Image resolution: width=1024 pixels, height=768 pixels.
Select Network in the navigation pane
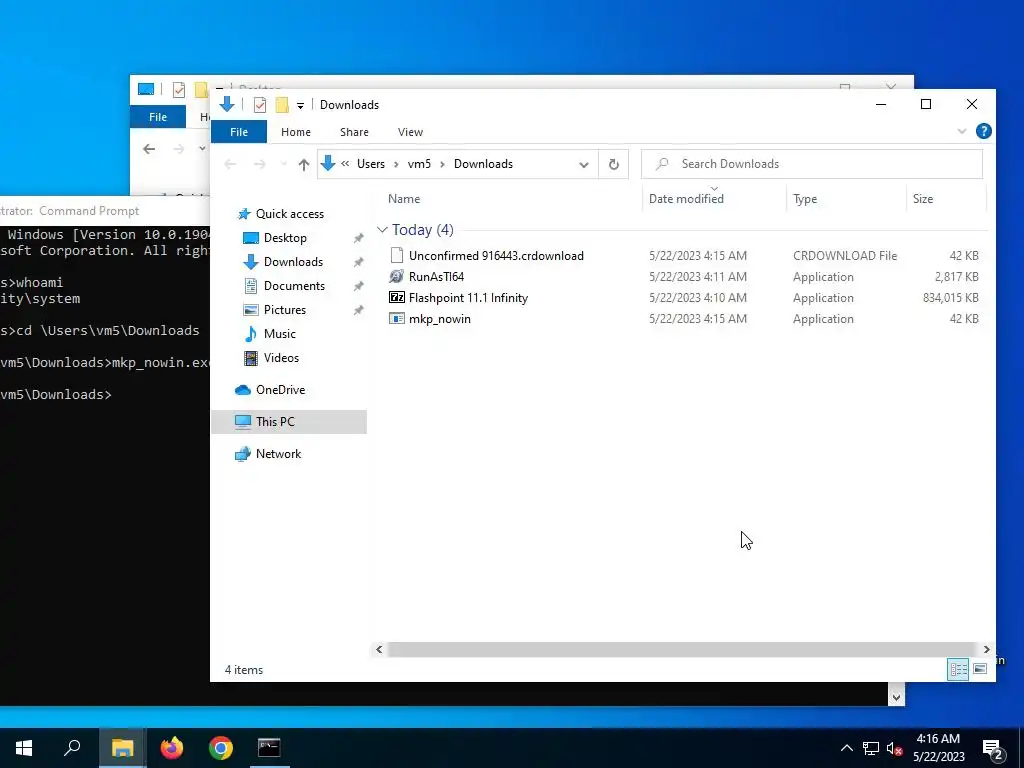click(278, 454)
